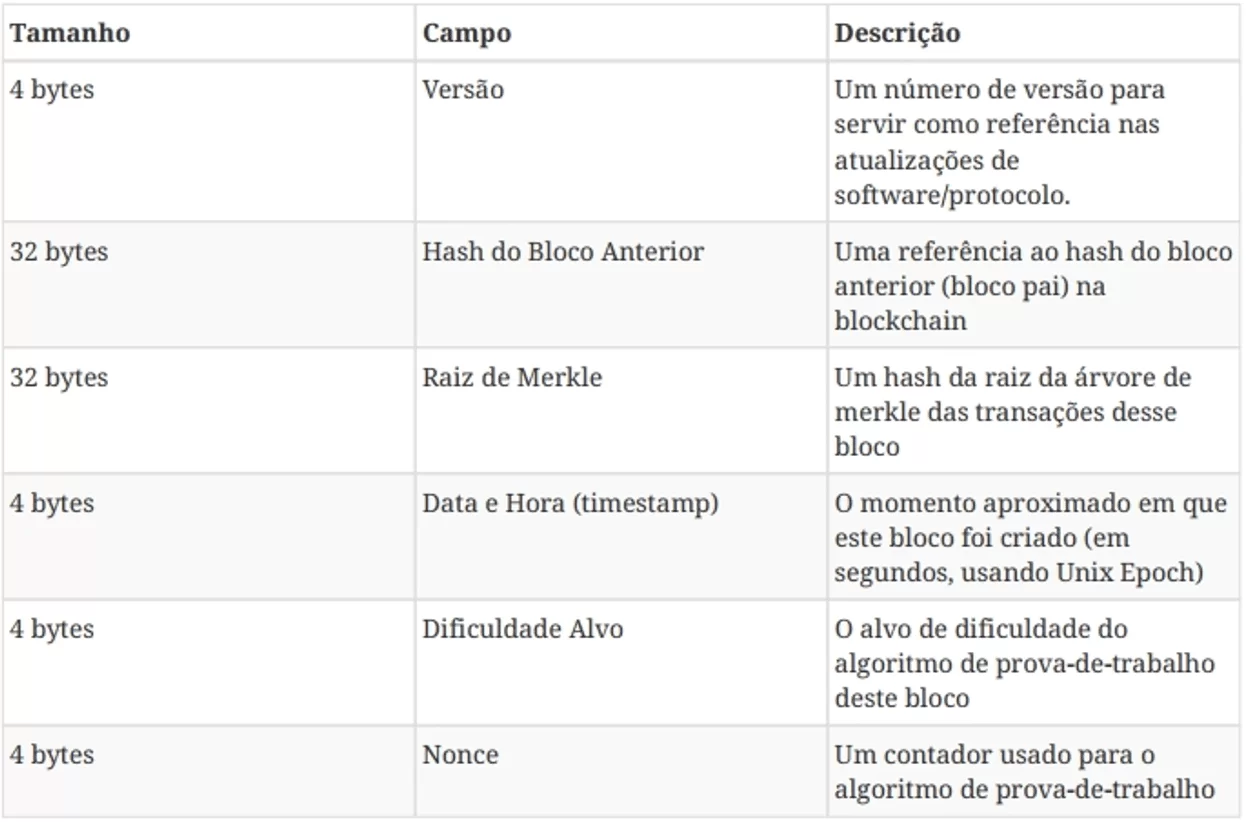Click the 4 bytes size in the Dificuldade Alvo row

click(52, 630)
